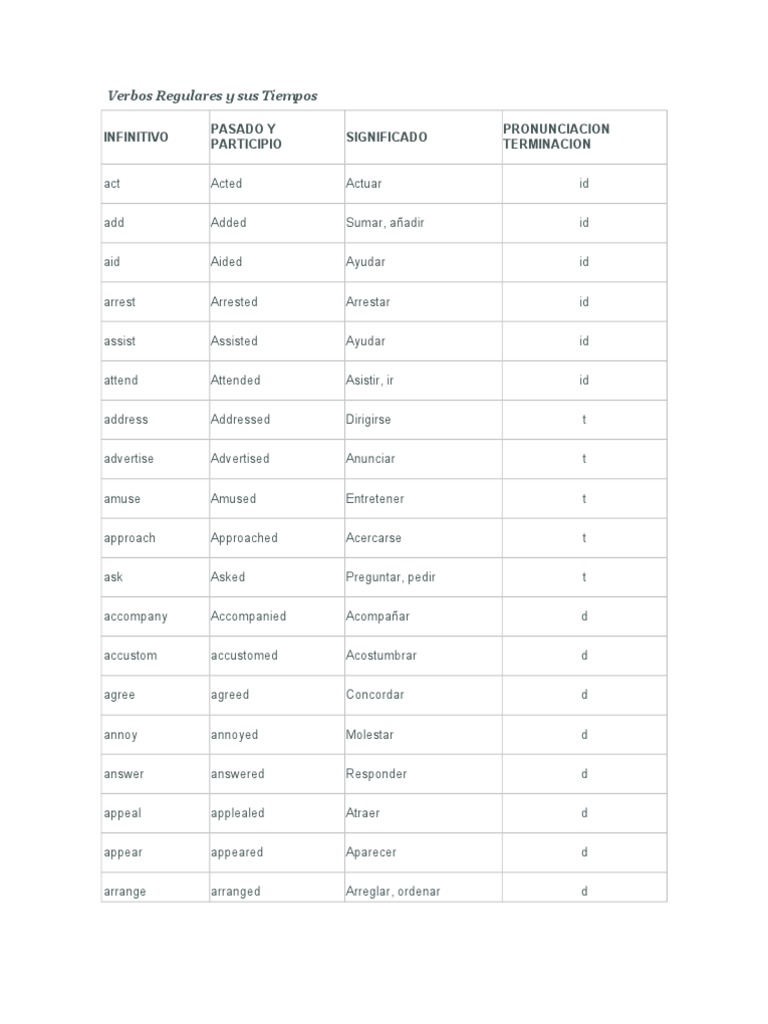Click the word 'act' in the first row
The width and height of the screenshot is (768, 1024).
pos(112,184)
